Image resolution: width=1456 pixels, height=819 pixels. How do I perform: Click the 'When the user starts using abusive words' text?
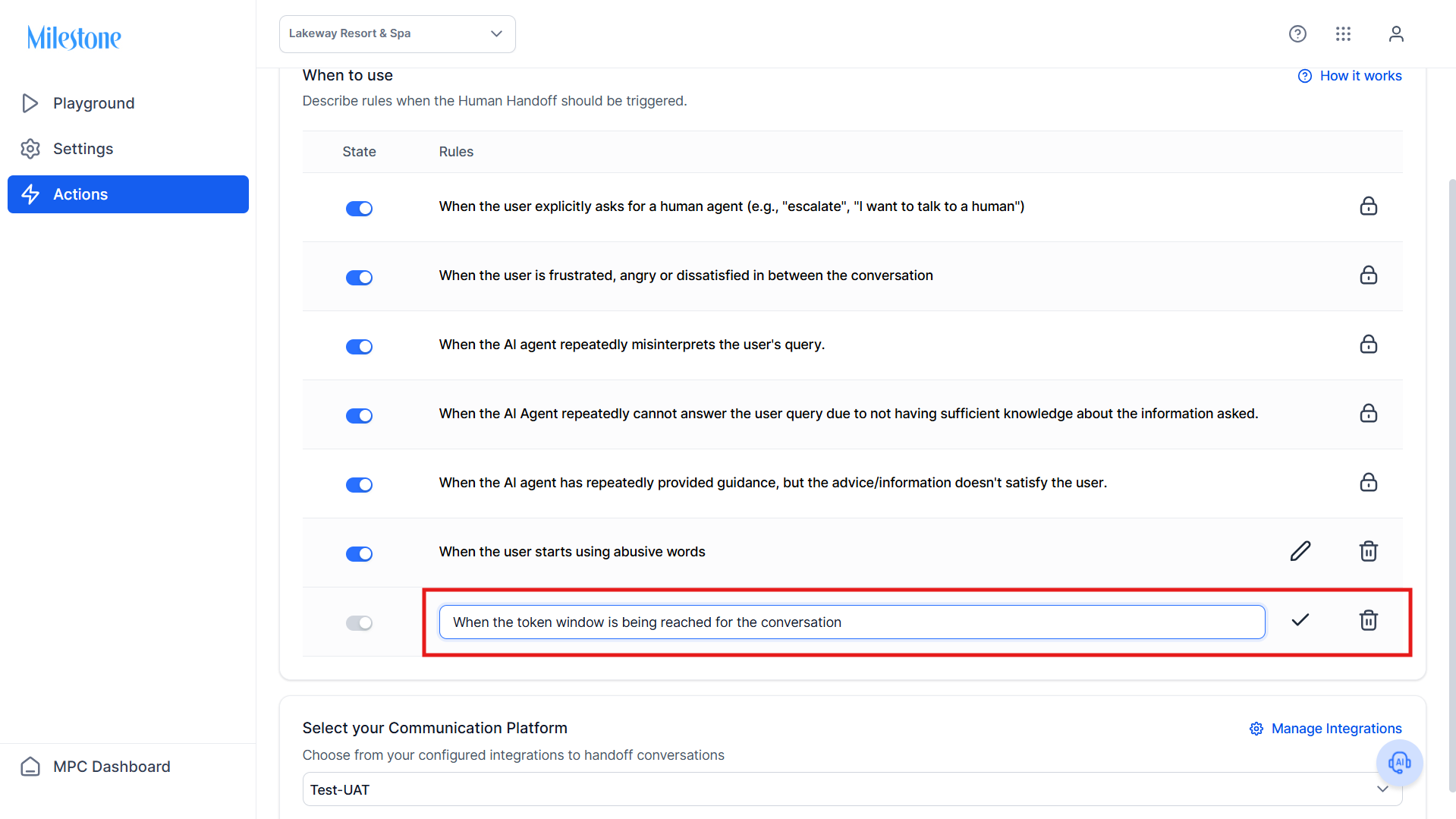(x=572, y=552)
